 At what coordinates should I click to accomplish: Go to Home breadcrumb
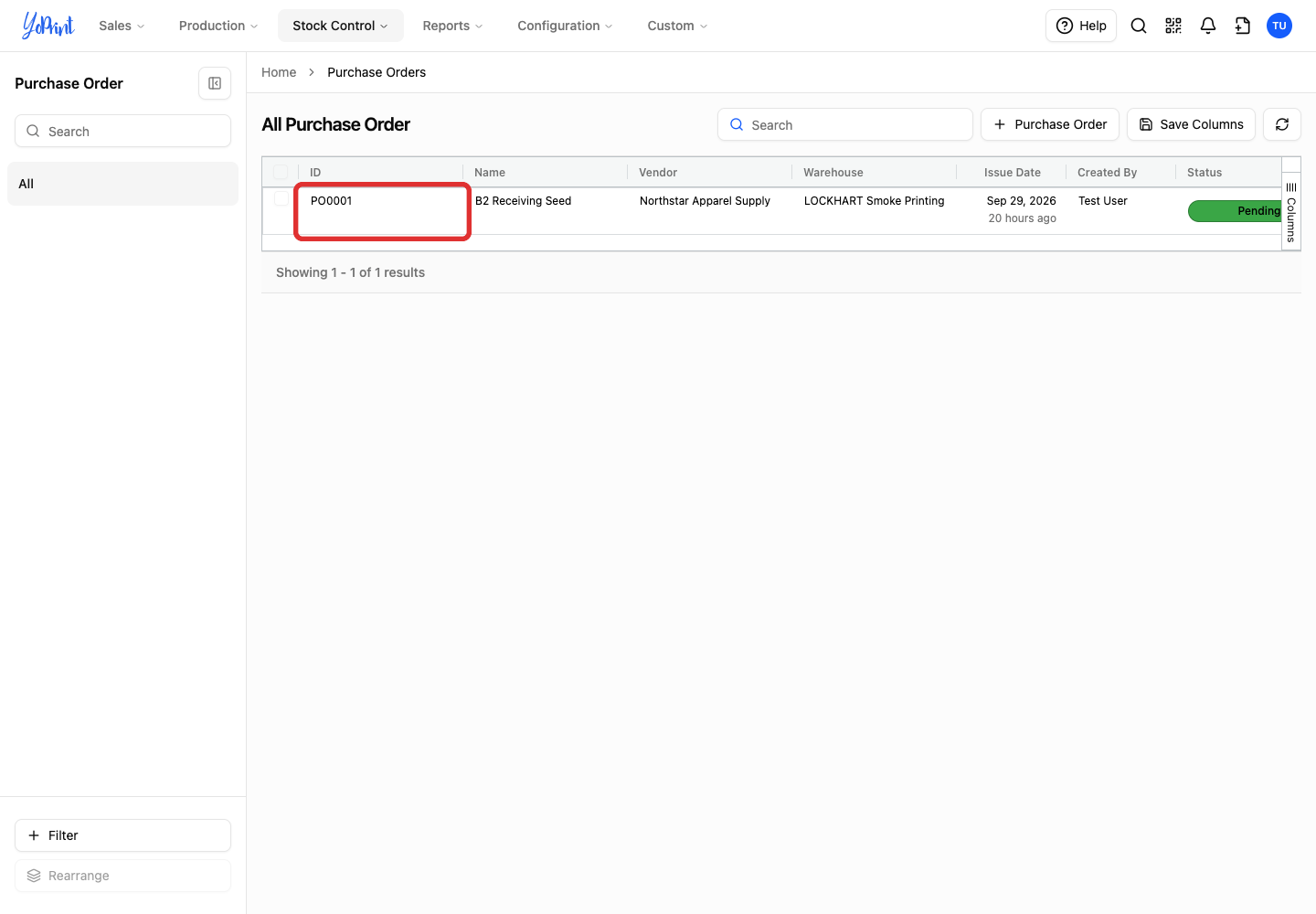click(x=279, y=72)
